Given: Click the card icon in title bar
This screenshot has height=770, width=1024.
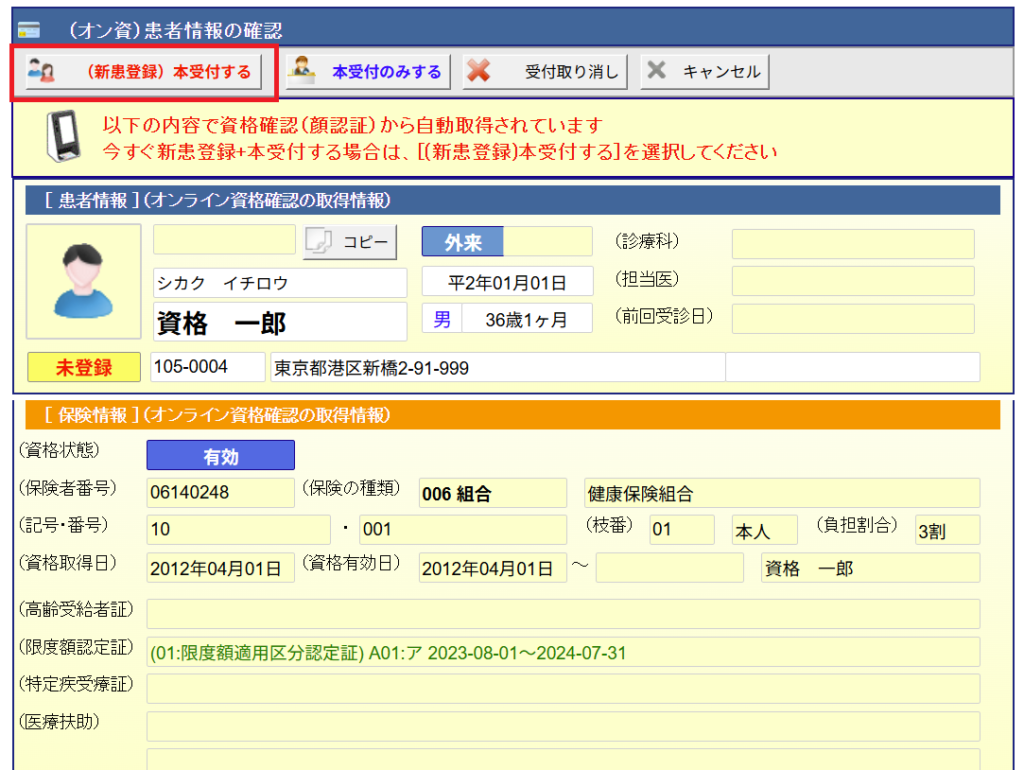Looking at the screenshot, I should pos(29,29).
